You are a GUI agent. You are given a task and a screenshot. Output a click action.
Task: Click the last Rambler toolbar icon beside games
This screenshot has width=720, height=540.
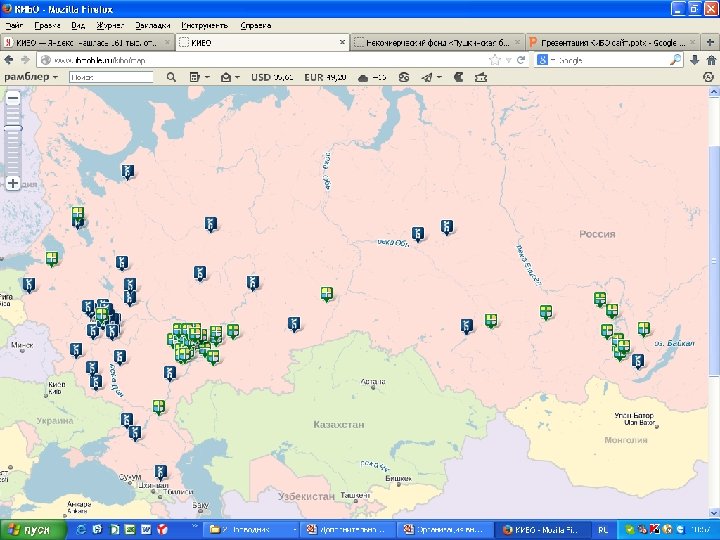[481, 77]
